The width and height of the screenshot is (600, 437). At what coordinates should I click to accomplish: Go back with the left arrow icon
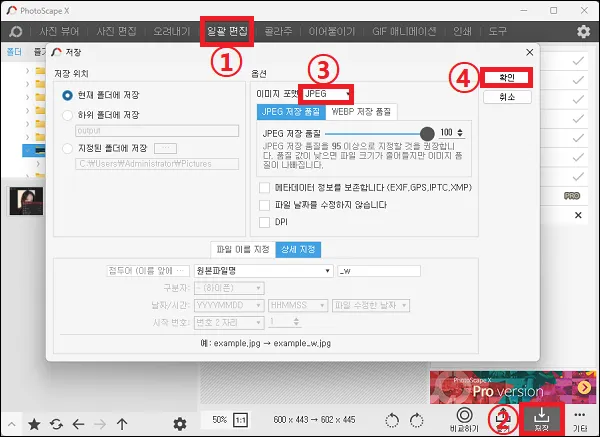point(78,424)
